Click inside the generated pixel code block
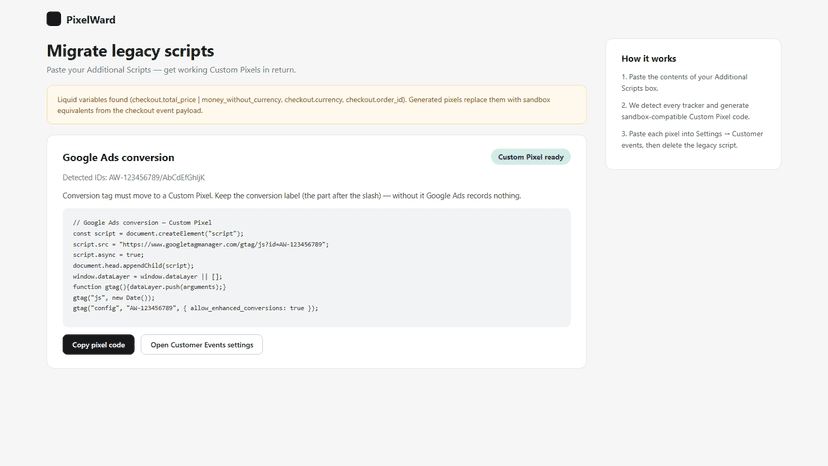Viewport: 828px width, 466px height. [x=316, y=267]
